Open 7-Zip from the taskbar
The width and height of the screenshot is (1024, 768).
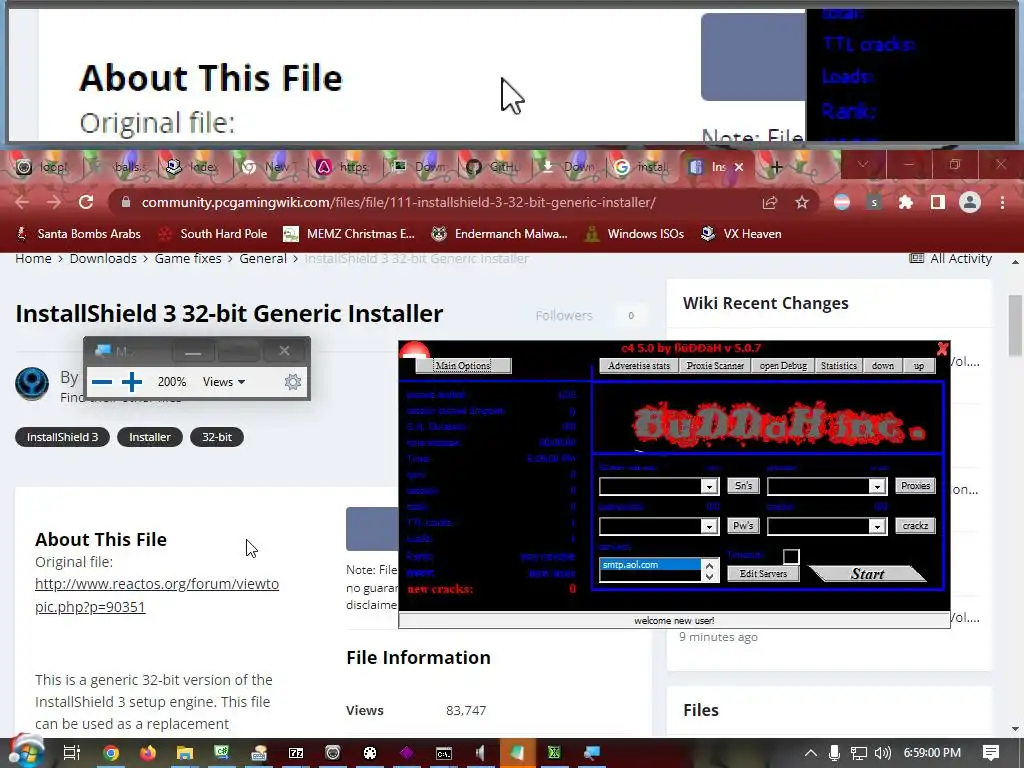click(296, 753)
